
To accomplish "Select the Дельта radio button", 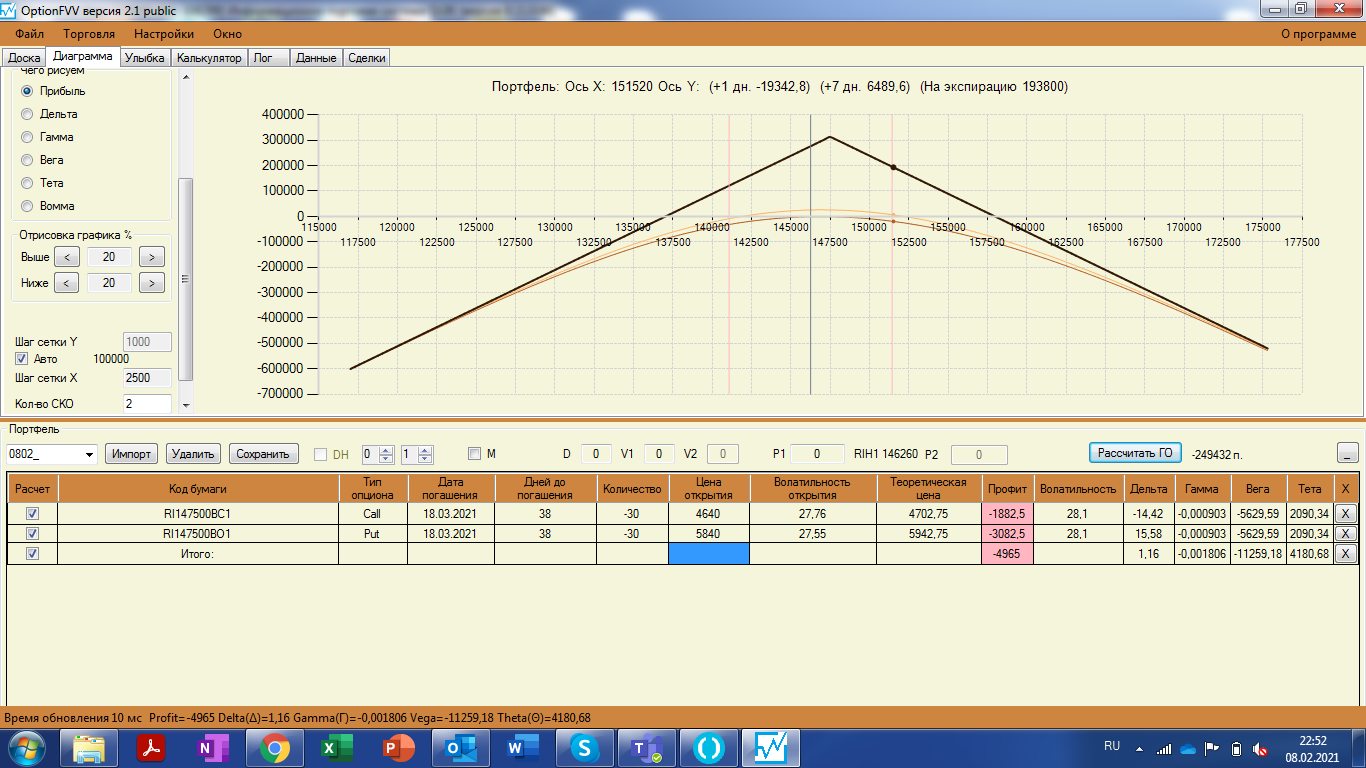I will point(27,114).
